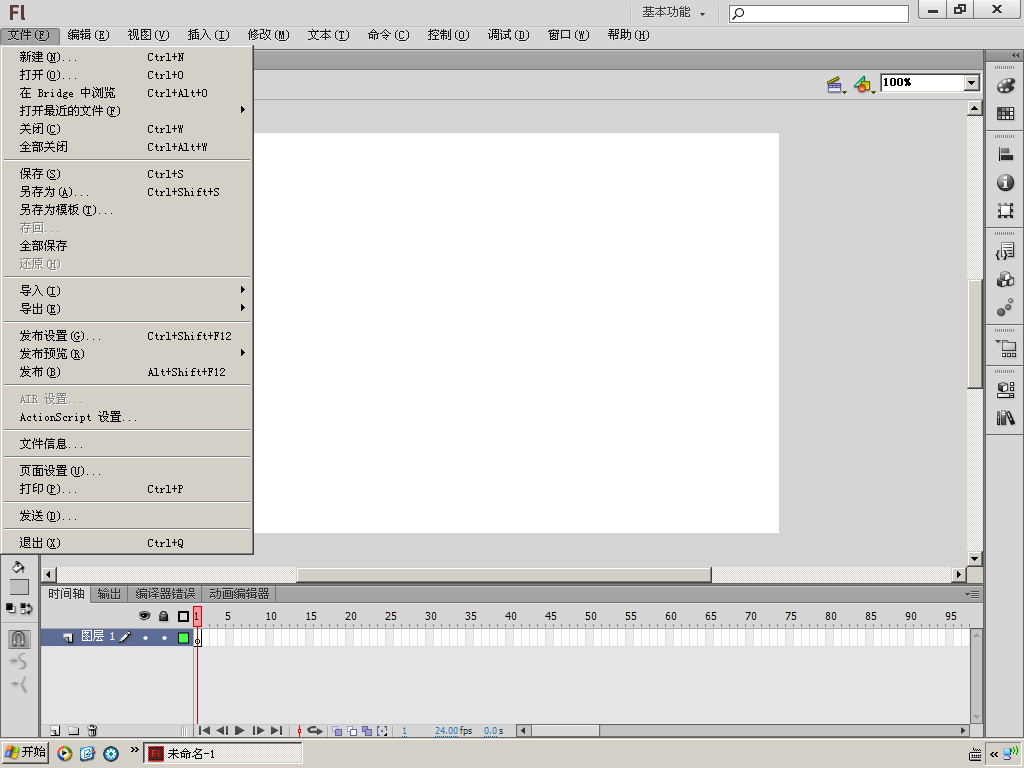Open the Project panel folder icon
This screenshot has width=1024, height=768.
(1006, 349)
